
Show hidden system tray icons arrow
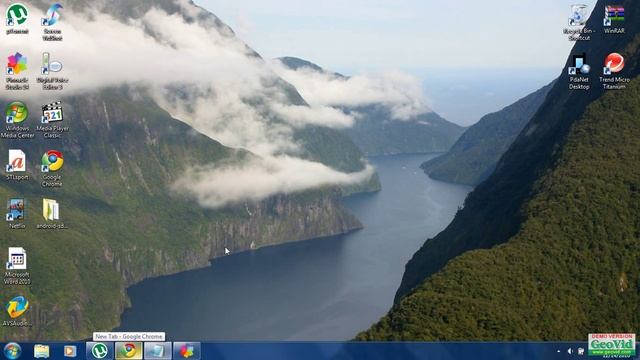[558, 351]
